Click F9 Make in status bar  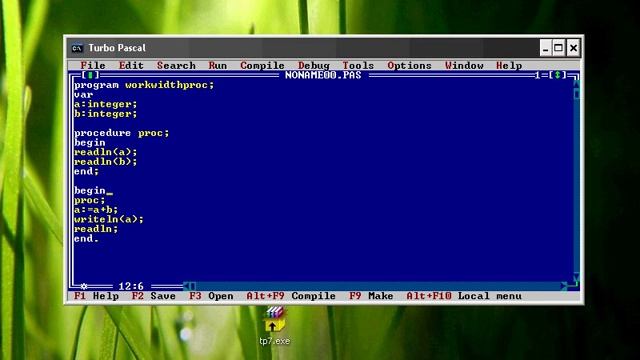371,296
